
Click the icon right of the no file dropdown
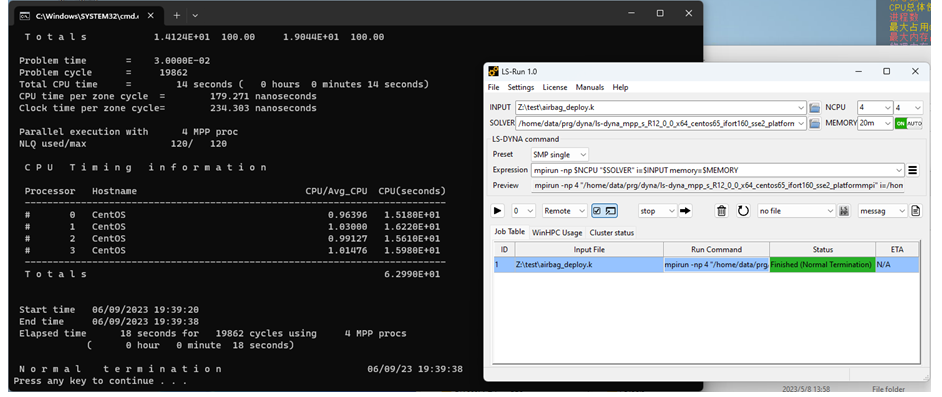point(844,211)
